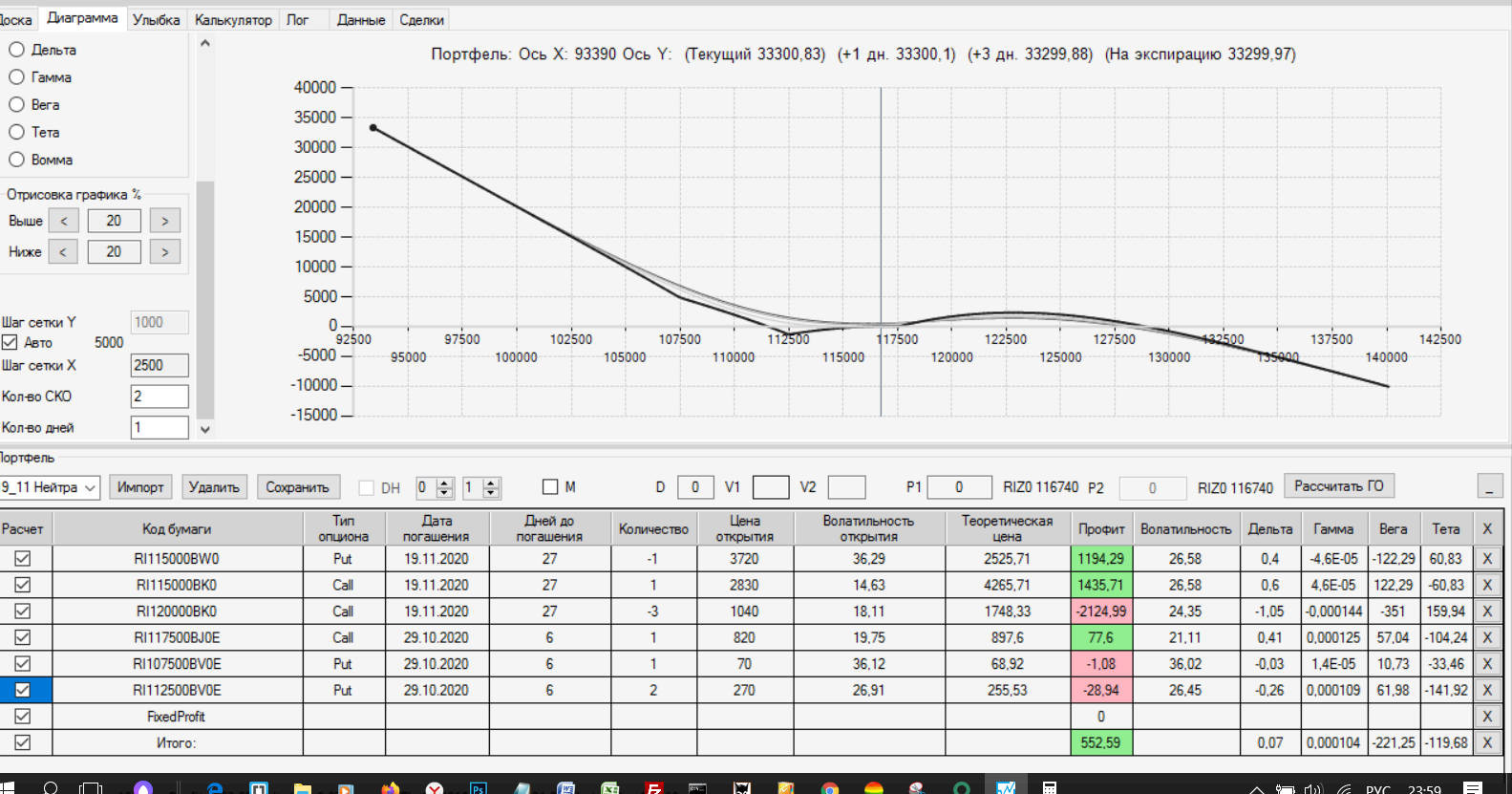
Task: Open Google Chrome from the taskbar
Action: coord(829,788)
